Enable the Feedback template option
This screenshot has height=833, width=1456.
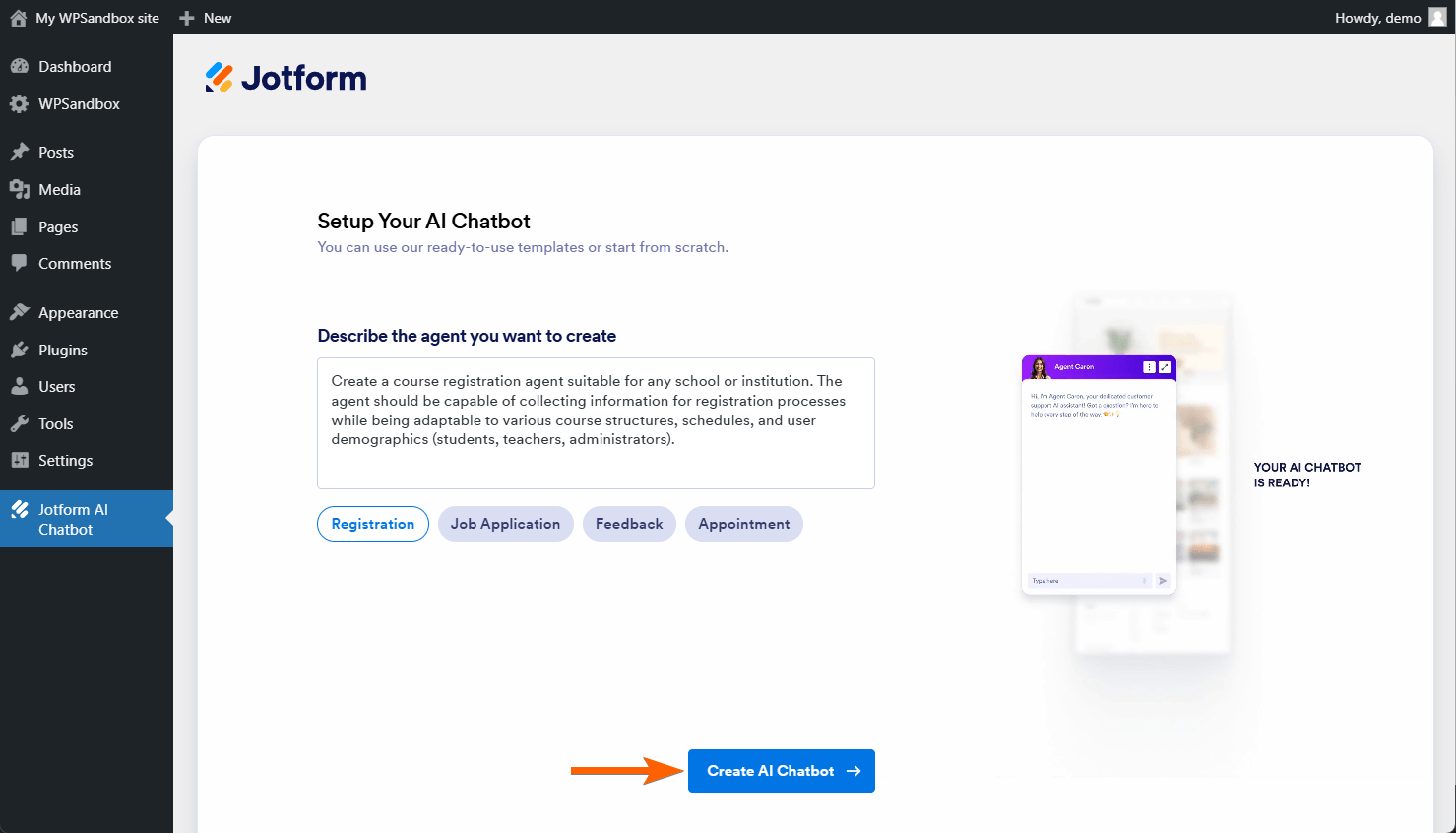(x=628, y=524)
